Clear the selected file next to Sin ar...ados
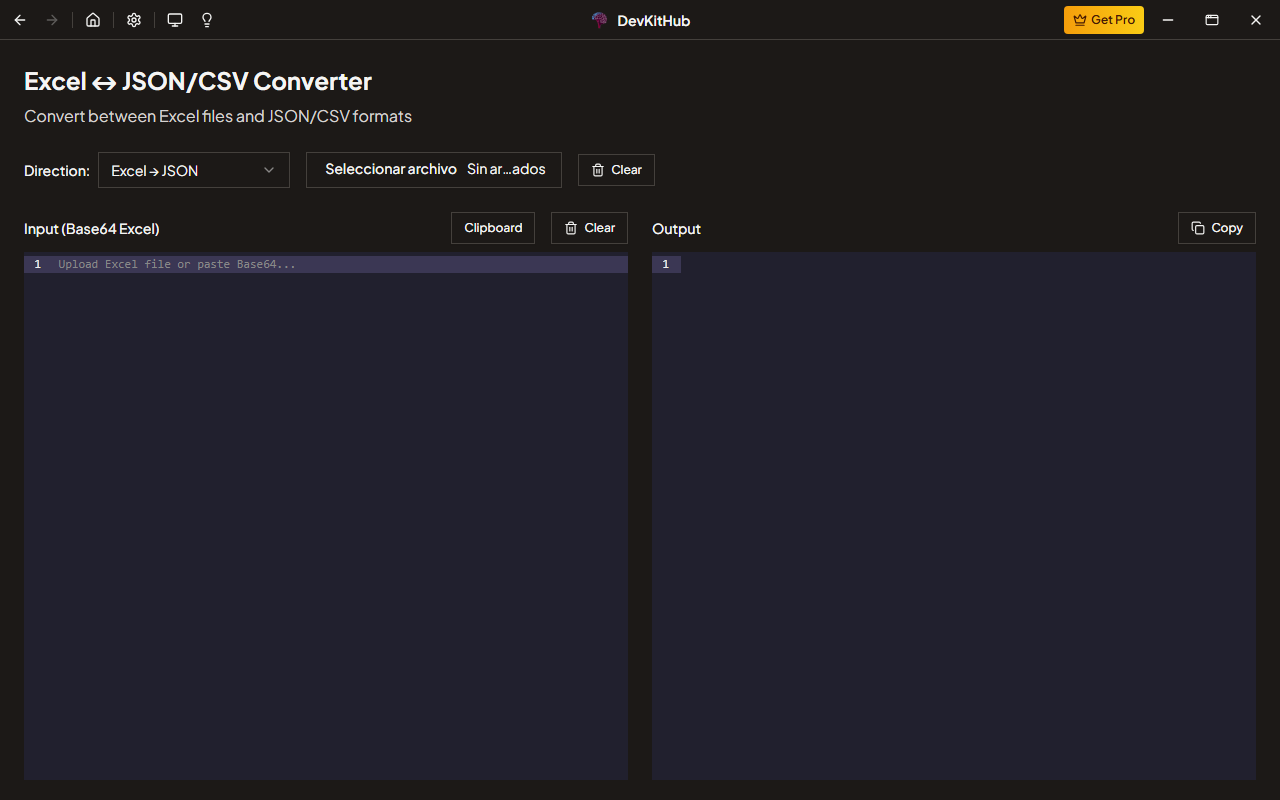Viewport: 1280px width, 800px height. tap(616, 170)
